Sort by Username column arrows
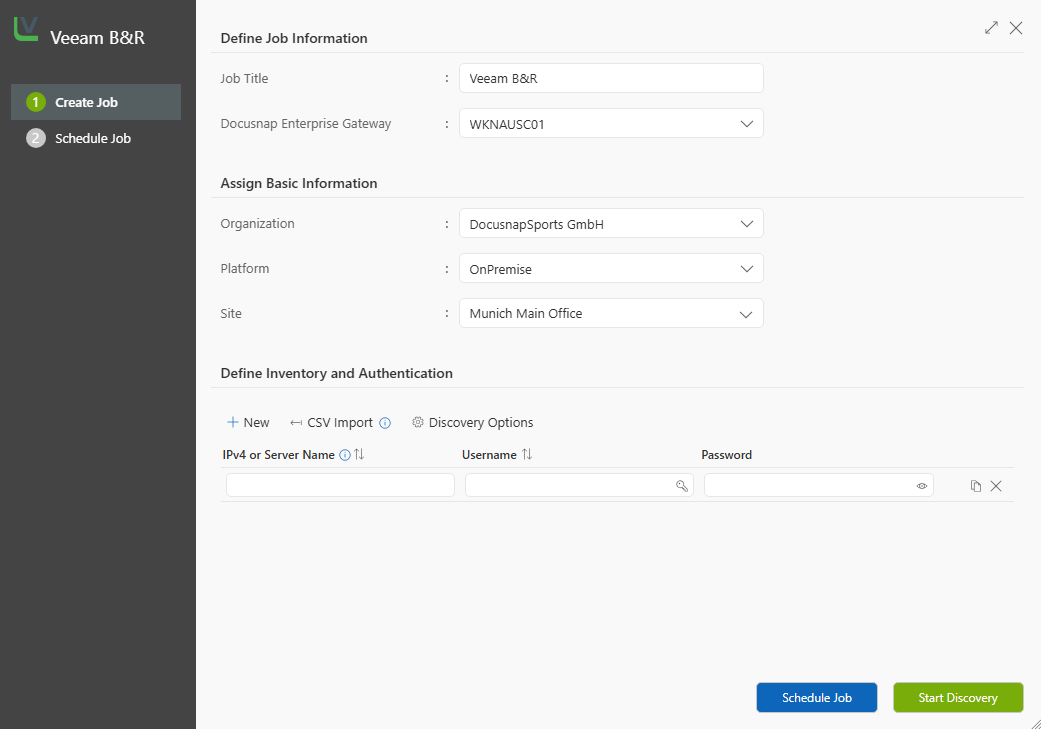Image resolution: width=1041 pixels, height=729 pixels. click(x=527, y=455)
